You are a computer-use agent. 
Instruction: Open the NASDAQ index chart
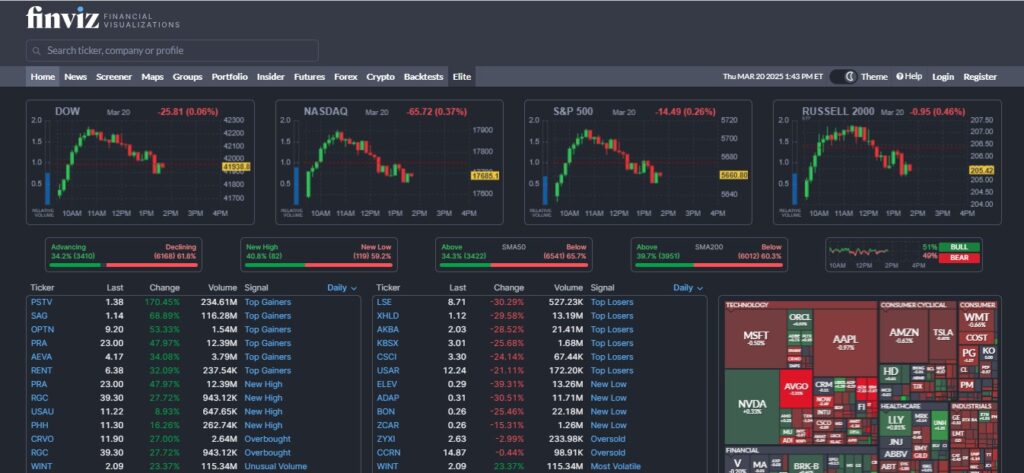point(389,162)
